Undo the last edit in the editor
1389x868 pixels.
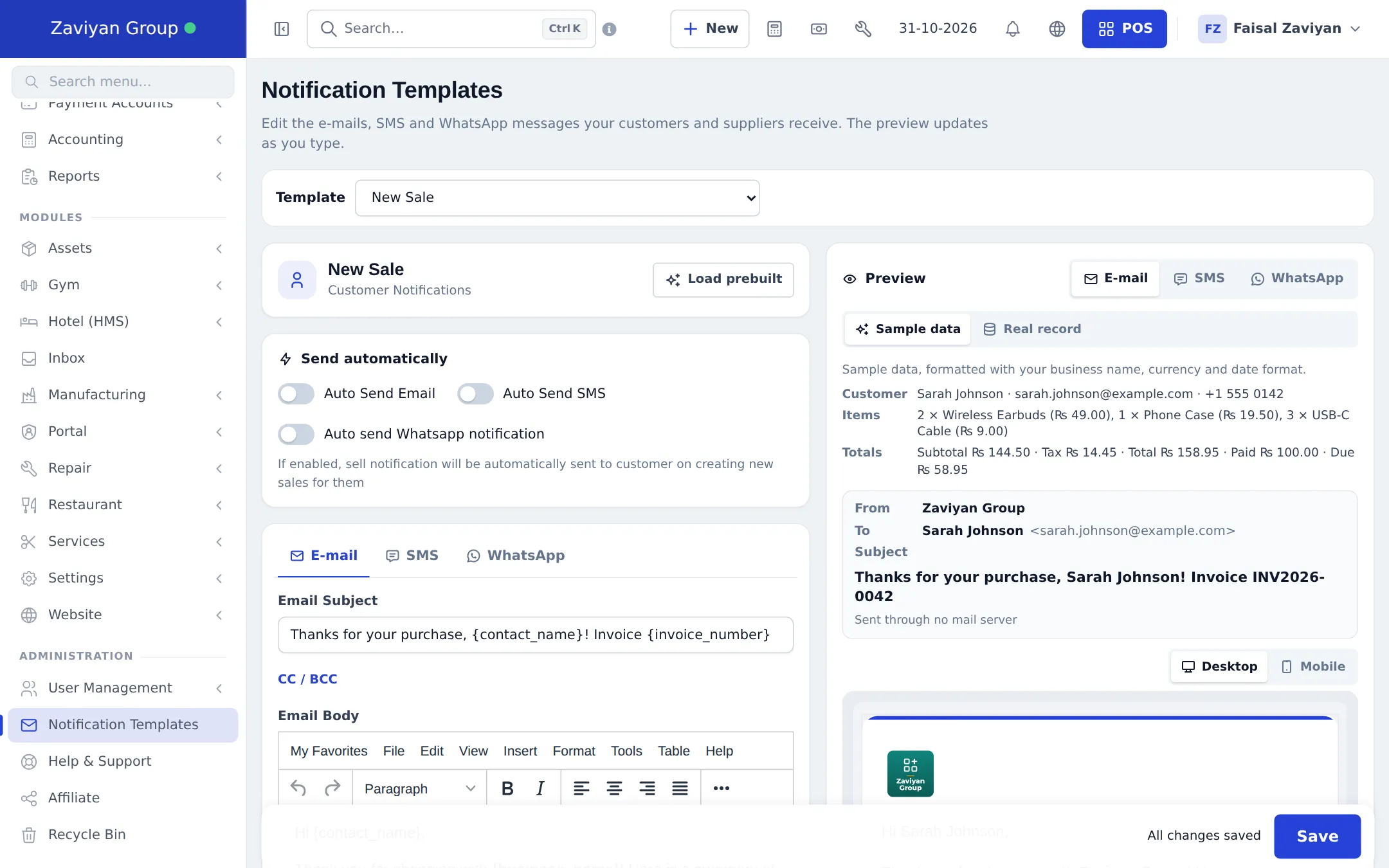point(298,788)
